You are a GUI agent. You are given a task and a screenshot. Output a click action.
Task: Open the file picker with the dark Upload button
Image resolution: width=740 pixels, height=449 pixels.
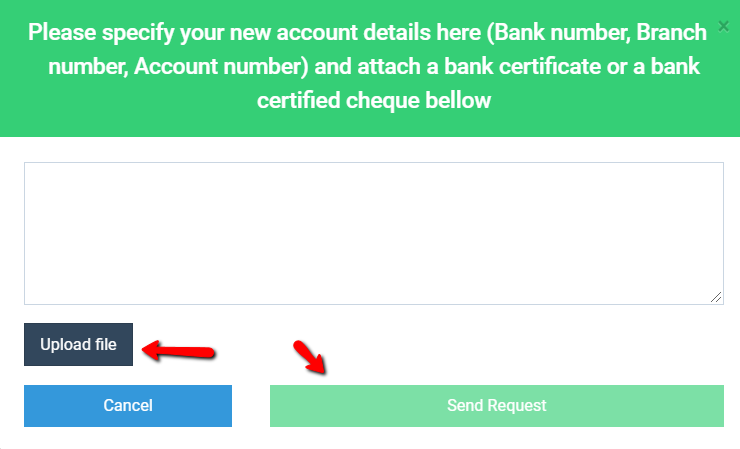pyautogui.click(x=78, y=344)
